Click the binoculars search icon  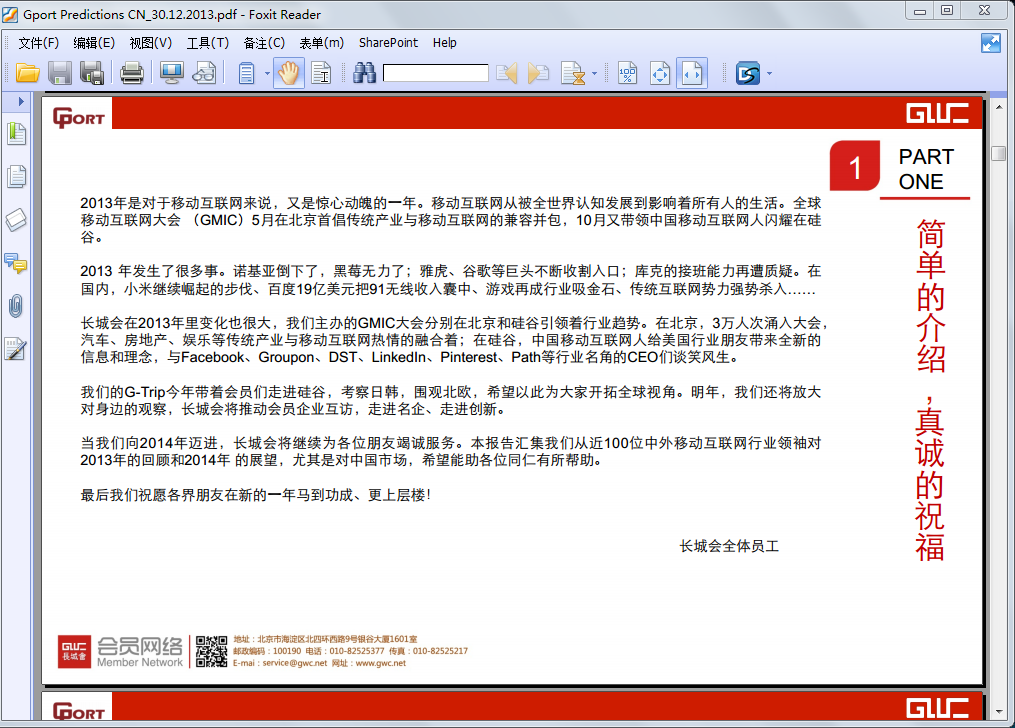pos(364,73)
